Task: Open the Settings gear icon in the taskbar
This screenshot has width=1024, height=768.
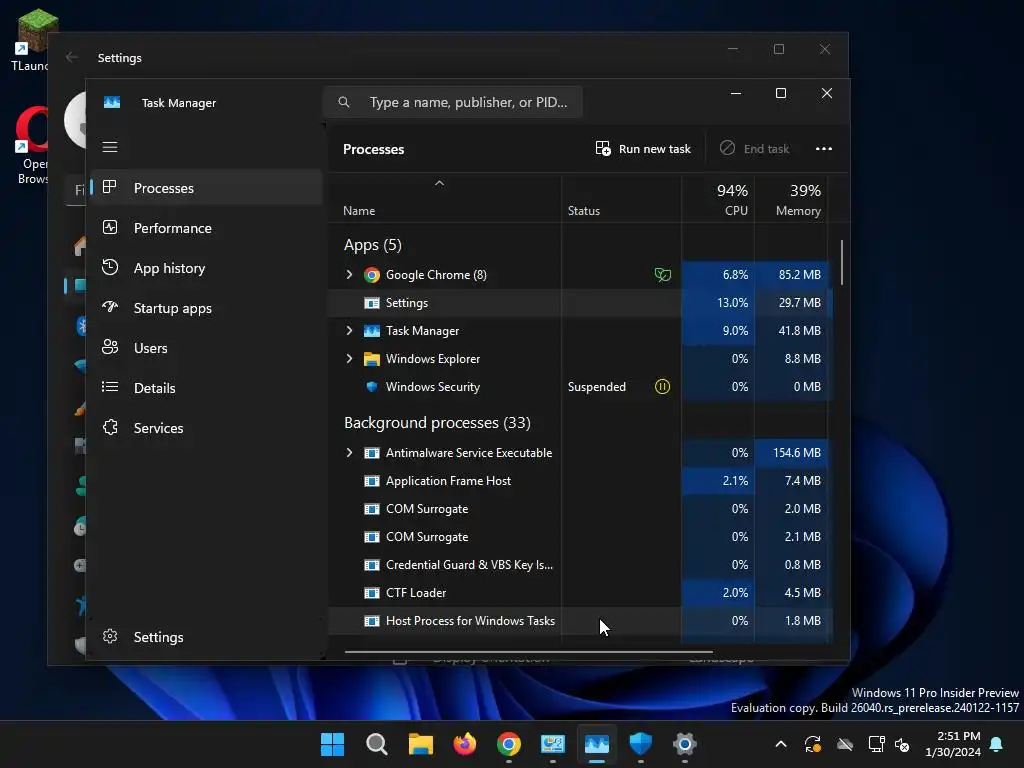Action: click(x=684, y=744)
